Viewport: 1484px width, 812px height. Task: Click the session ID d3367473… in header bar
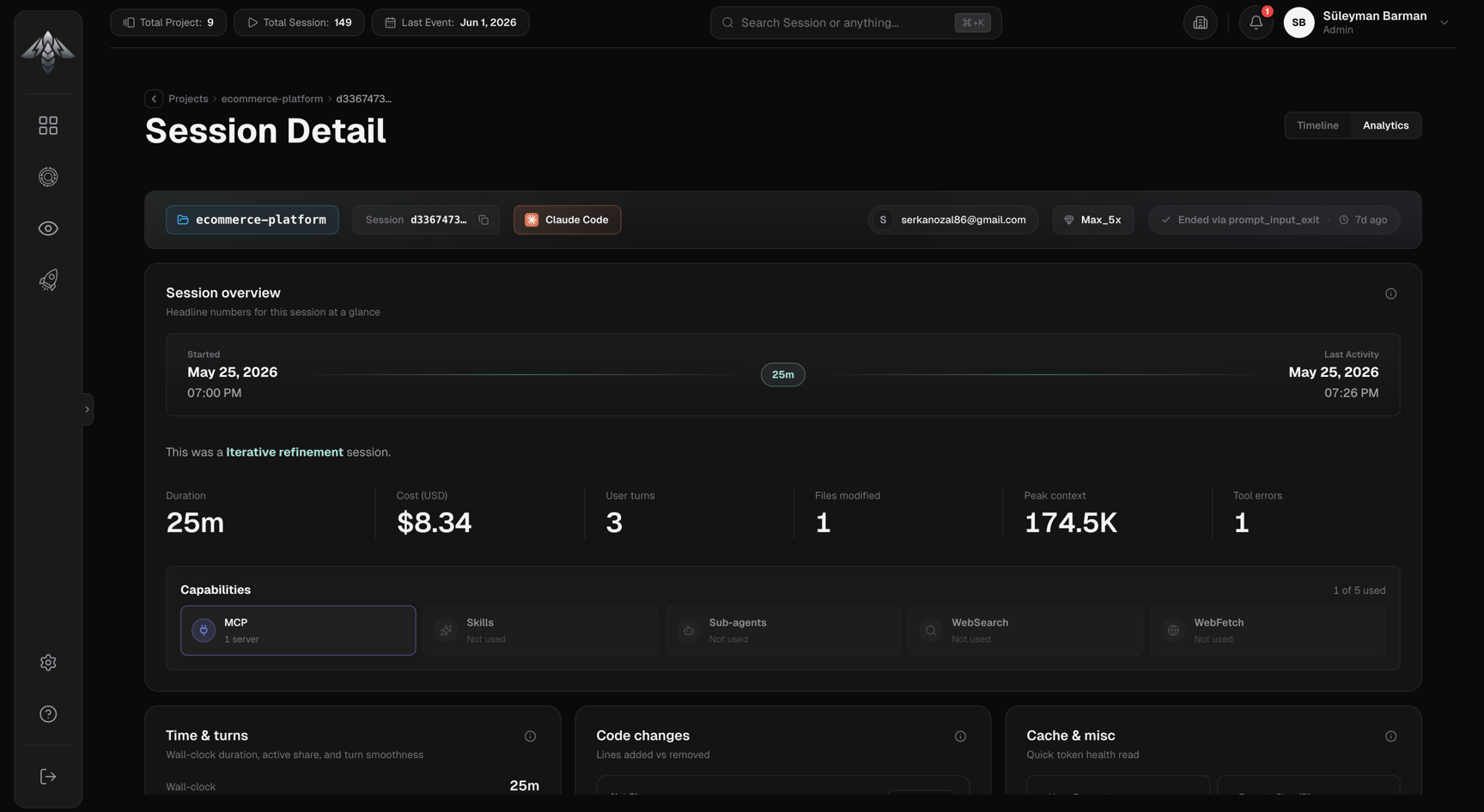[439, 220]
